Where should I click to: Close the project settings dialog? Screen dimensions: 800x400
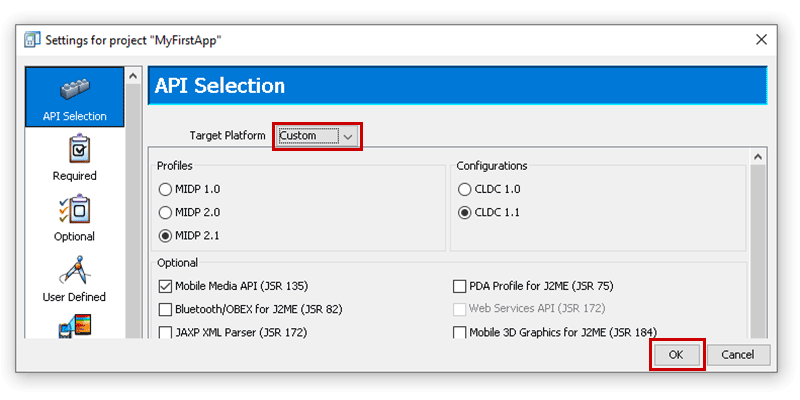click(x=761, y=40)
